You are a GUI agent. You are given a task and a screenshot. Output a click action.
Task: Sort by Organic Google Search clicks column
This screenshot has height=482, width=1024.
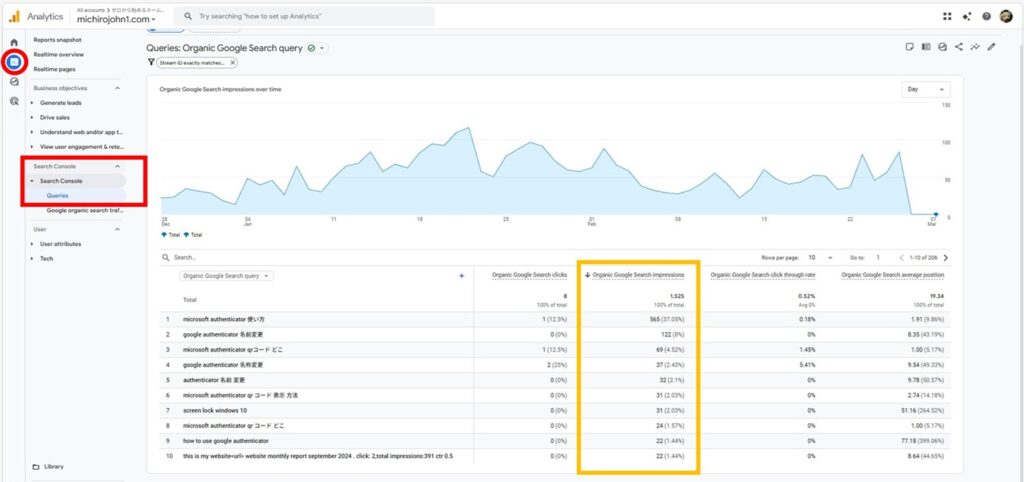click(530, 275)
